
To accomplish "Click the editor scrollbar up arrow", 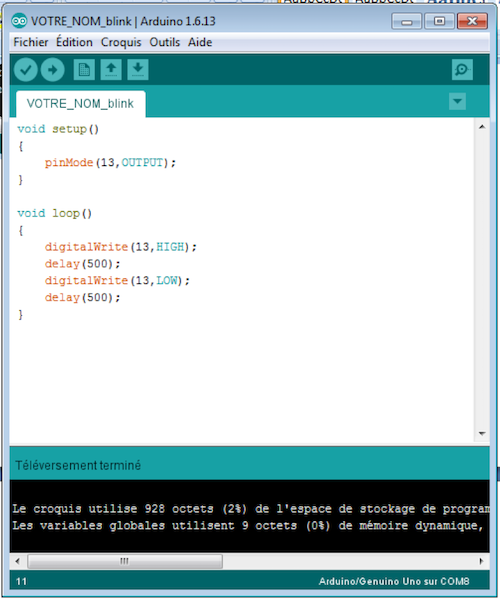I will 482,127.
